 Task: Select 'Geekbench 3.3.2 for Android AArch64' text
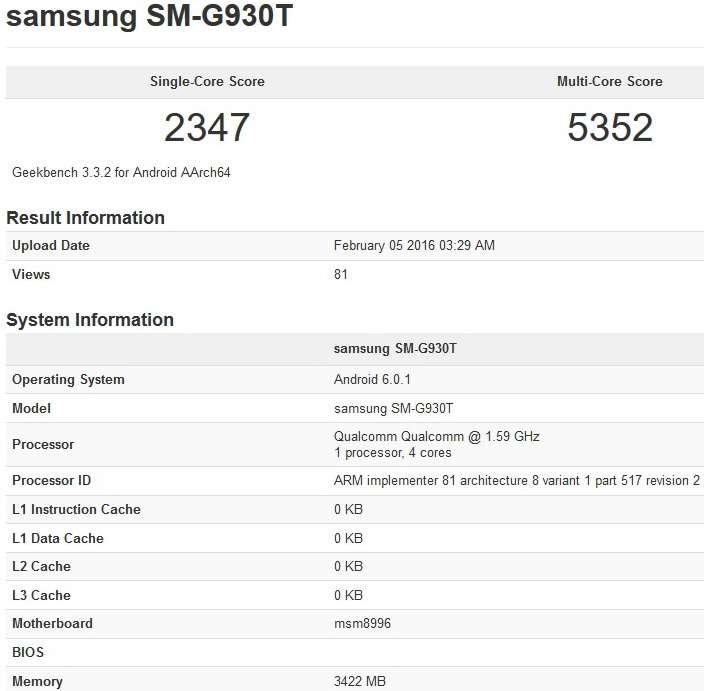[121, 172]
